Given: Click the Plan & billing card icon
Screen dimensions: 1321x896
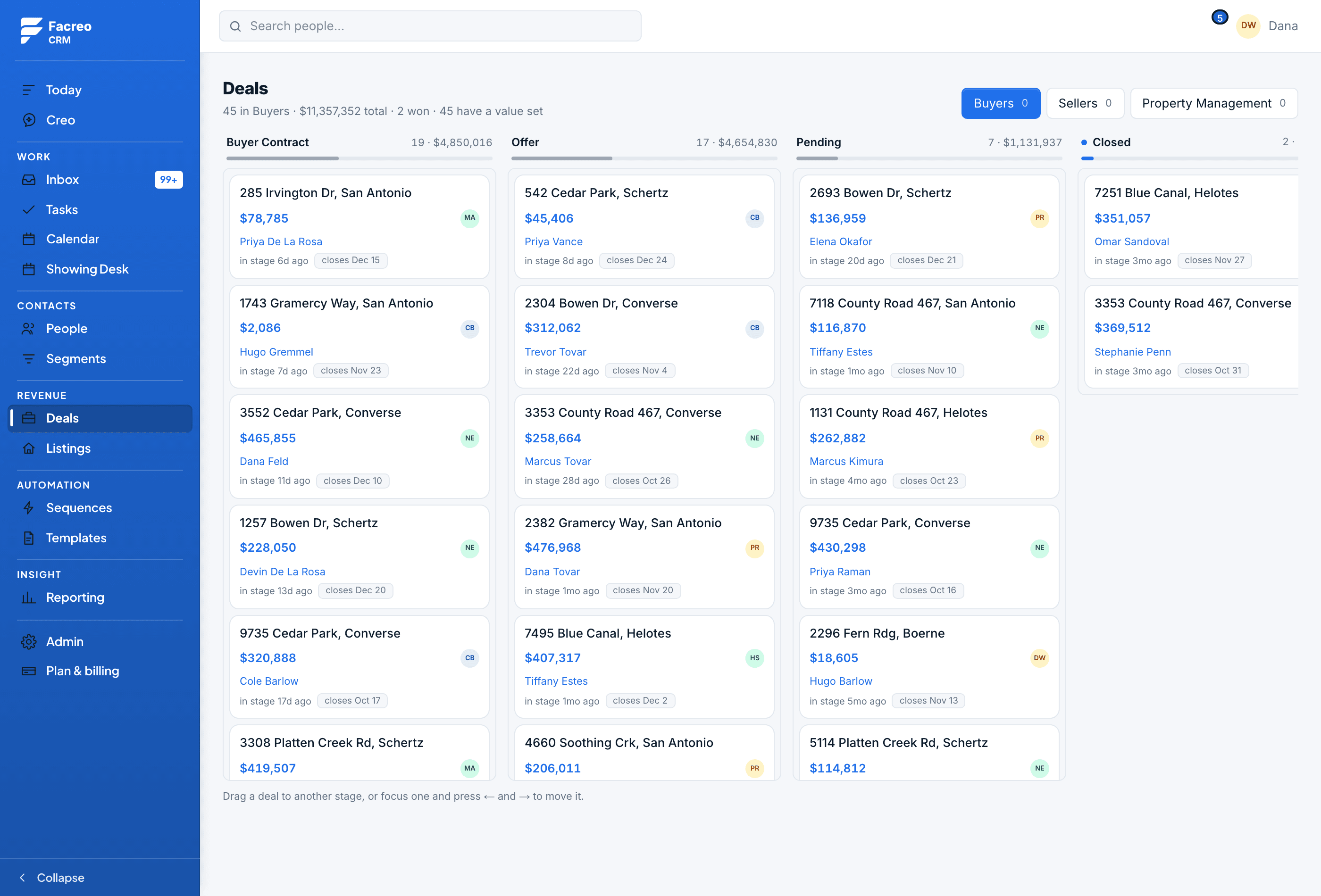Looking at the screenshot, I should (x=28, y=671).
